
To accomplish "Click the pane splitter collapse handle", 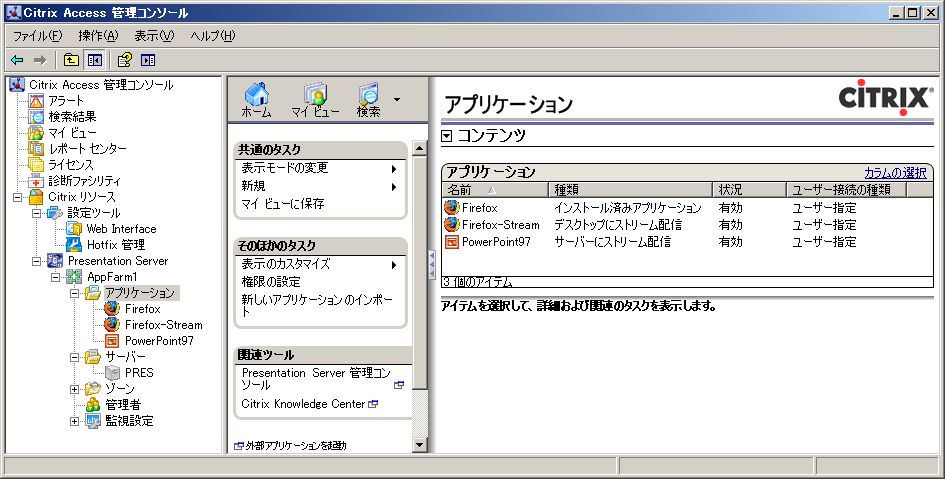I will pyautogui.click(x=432, y=265).
